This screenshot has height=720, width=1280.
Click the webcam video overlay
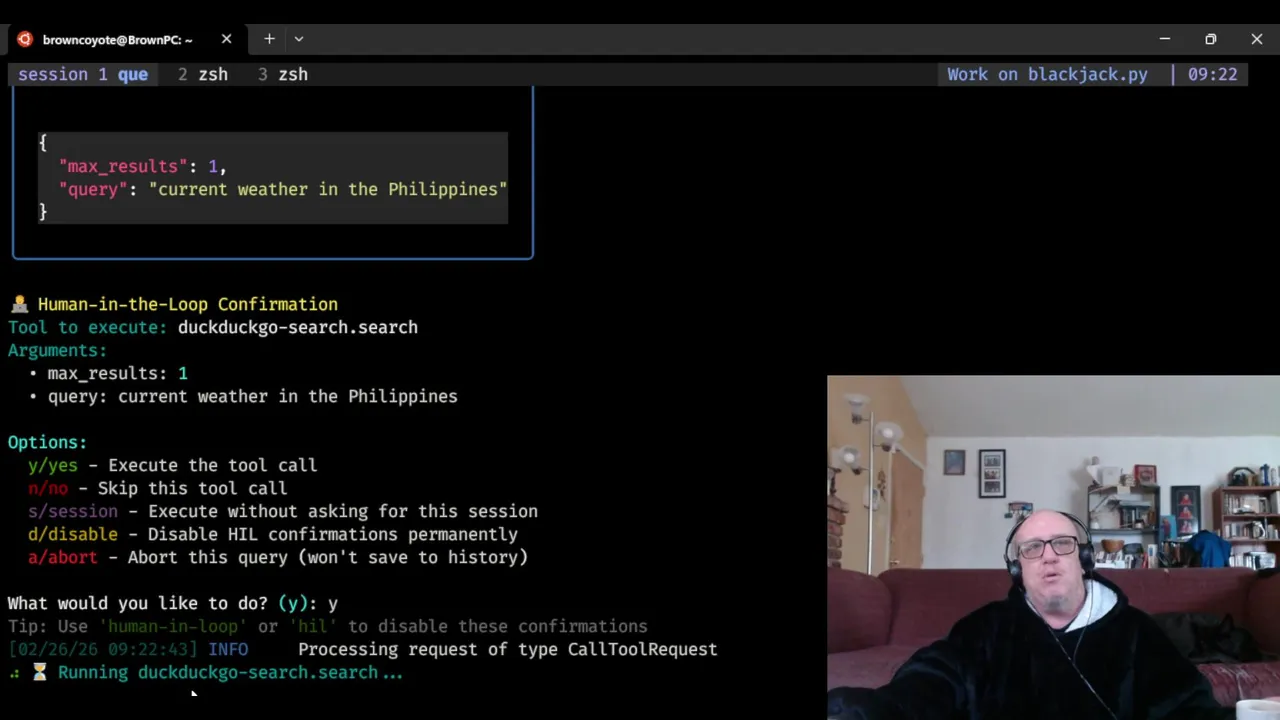[x=1053, y=547]
